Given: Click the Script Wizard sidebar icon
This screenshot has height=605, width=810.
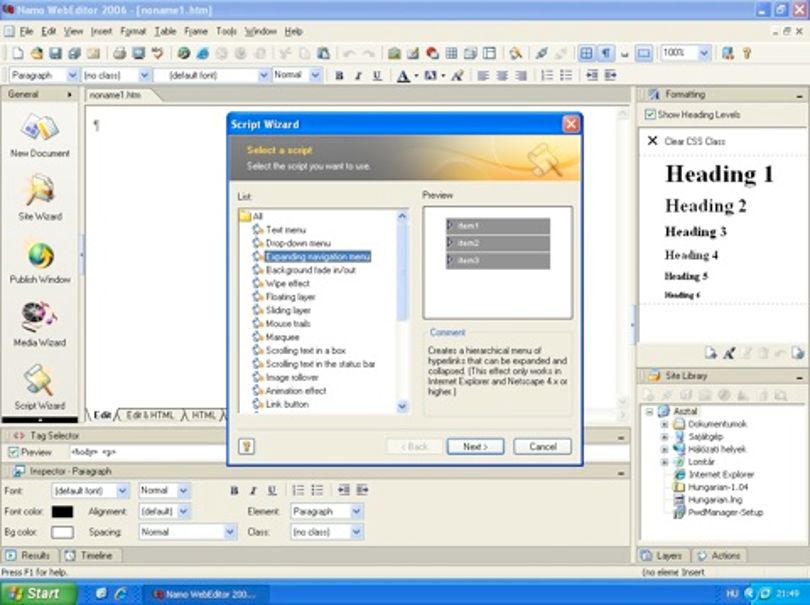Looking at the screenshot, I should tap(39, 380).
